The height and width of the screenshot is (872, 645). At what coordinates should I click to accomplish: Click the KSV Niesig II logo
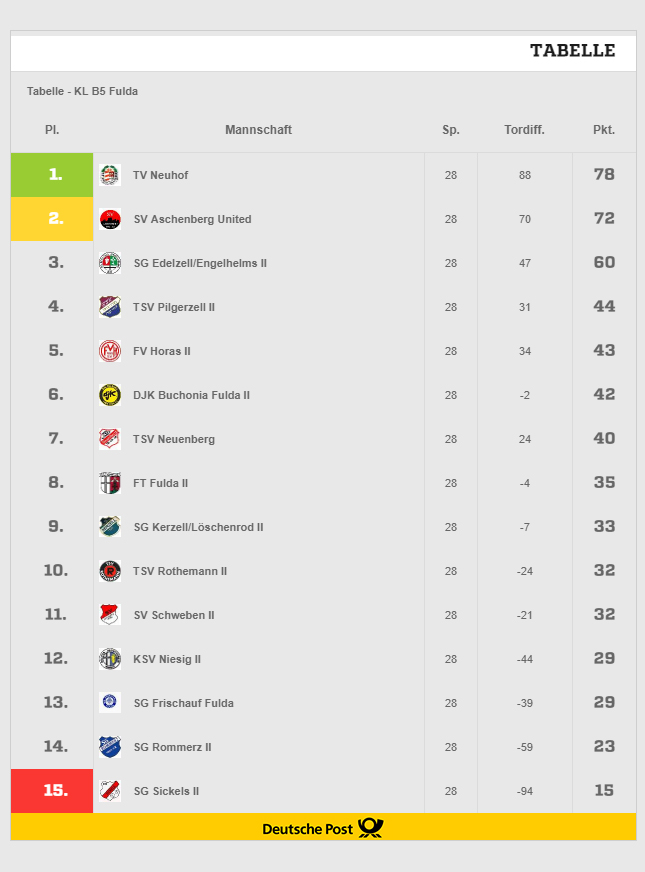(110, 659)
